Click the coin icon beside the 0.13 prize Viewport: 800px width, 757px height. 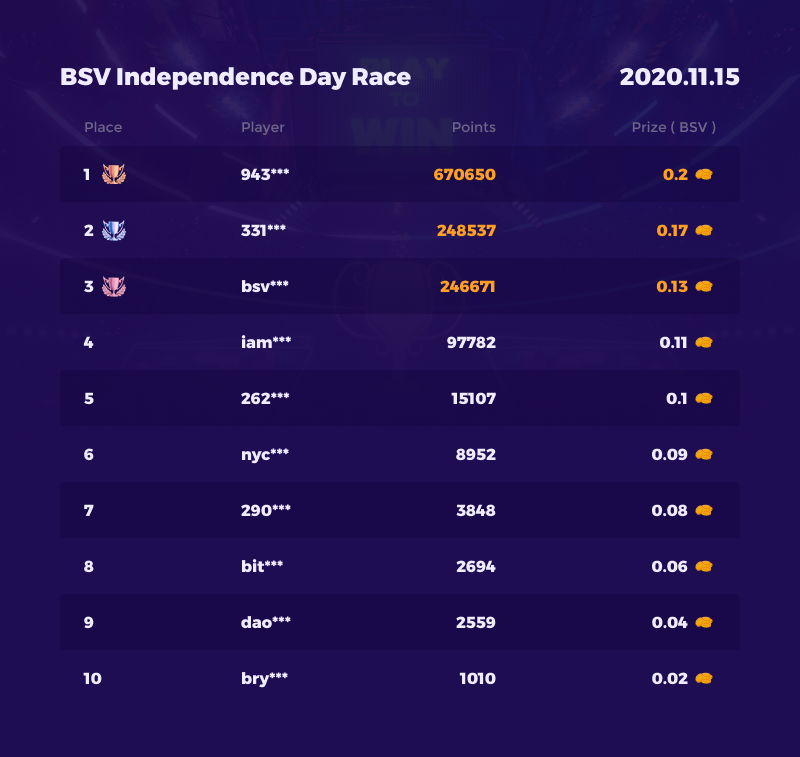click(704, 287)
